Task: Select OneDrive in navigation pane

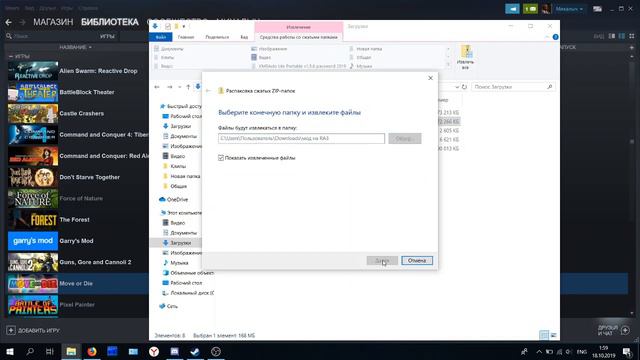Action: (x=177, y=200)
